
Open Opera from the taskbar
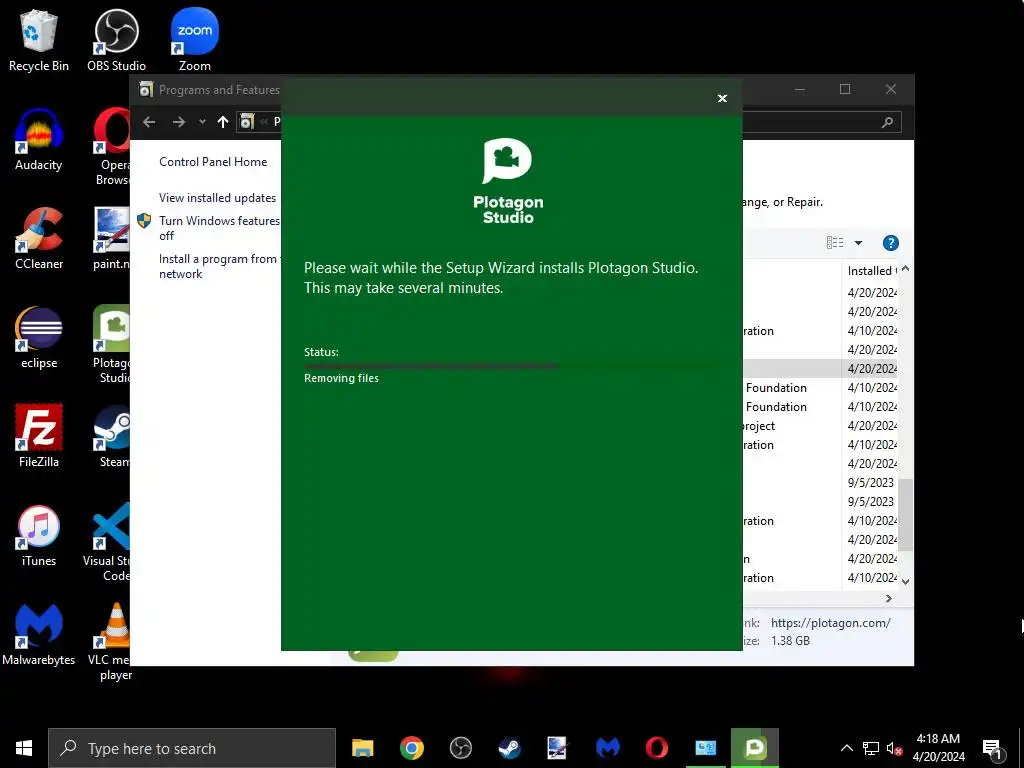[656, 748]
